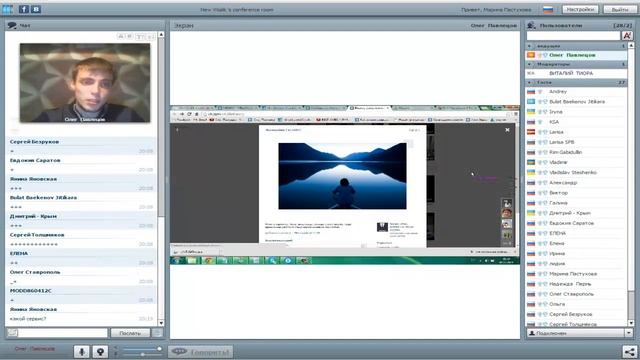Select moderator ВИТАЛИЙ ТИОРА in list
Screen dimensions: 640x360
[576, 73]
